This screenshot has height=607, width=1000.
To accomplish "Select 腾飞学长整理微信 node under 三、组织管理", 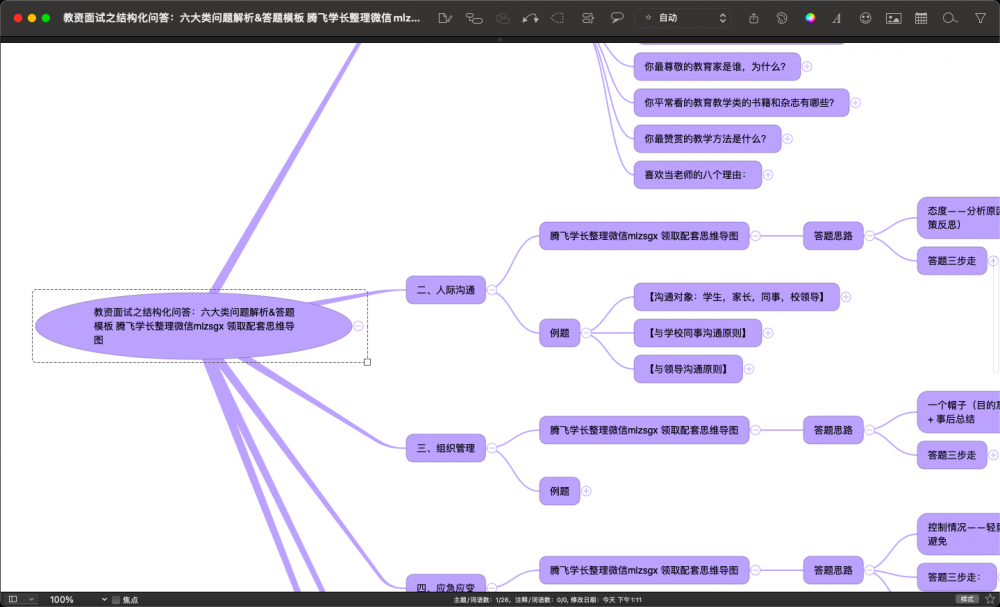I will tap(644, 430).
